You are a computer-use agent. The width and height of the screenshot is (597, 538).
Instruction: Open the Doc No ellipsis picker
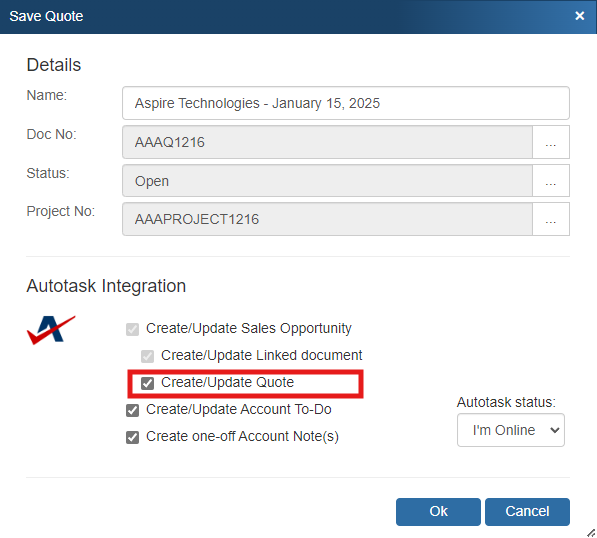[551, 142]
